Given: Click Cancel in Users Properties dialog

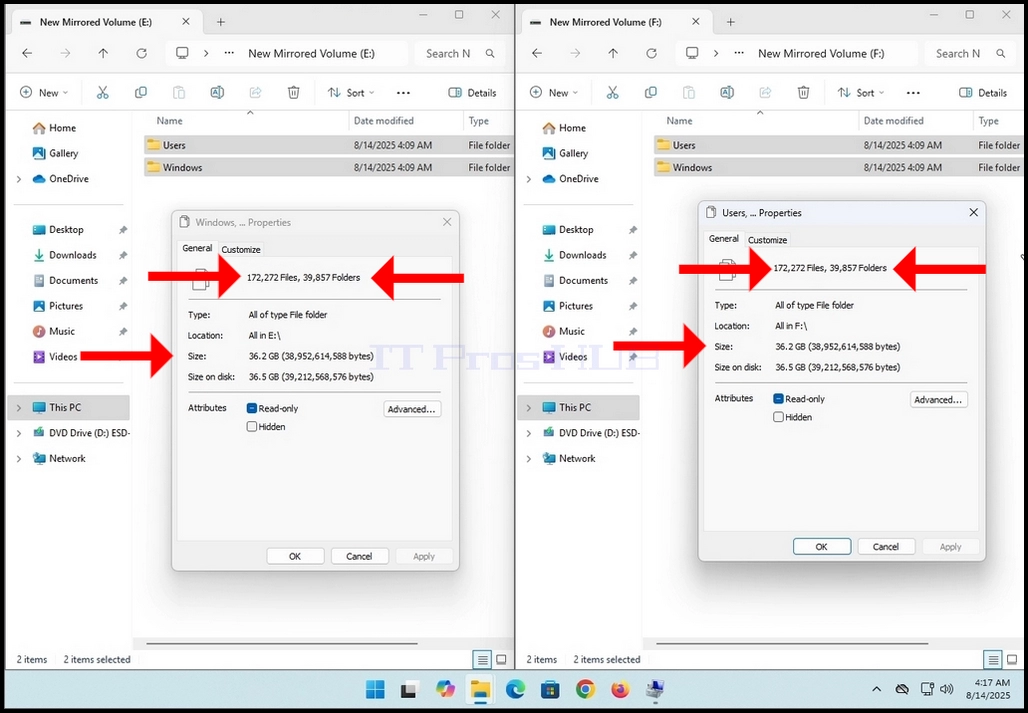Looking at the screenshot, I should 886,547.
